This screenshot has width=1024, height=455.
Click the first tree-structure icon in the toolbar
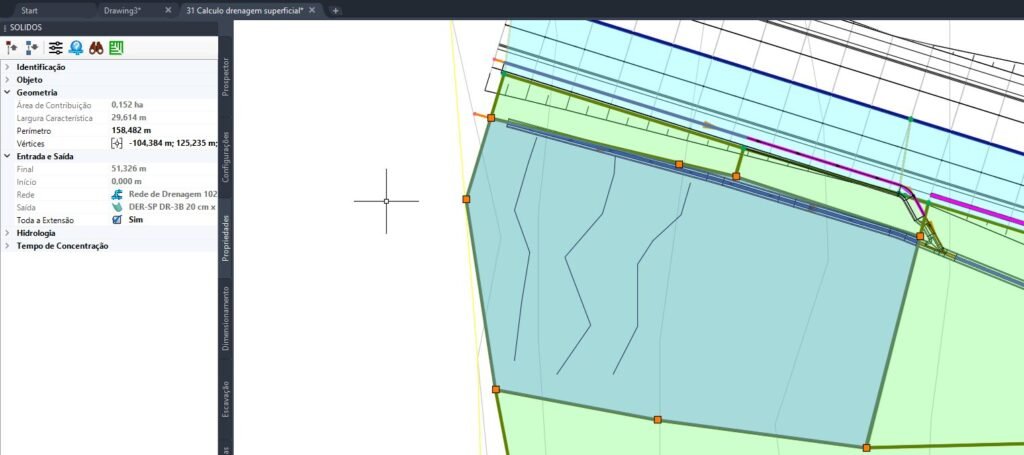click(x=12, y=47)
